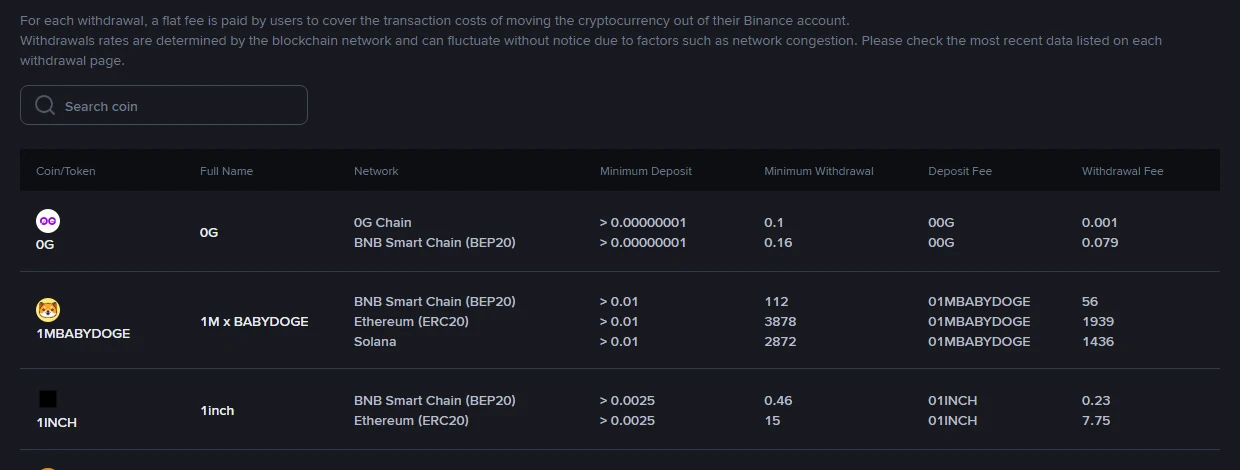Image resolution: width=1240 pixels, height=470 pixels.
Task: Click the 1INCH black coin icon
Action: pos(48,399)
